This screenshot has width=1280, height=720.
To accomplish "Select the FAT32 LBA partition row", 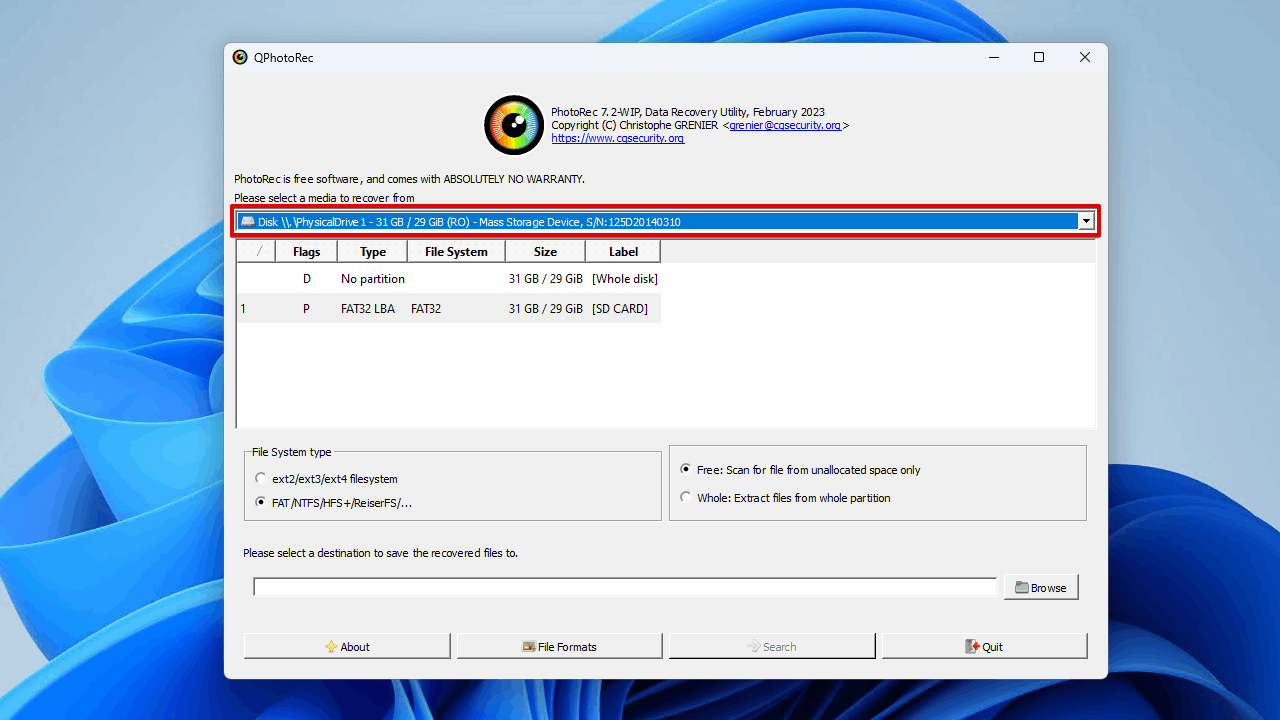I will point(449,309).
